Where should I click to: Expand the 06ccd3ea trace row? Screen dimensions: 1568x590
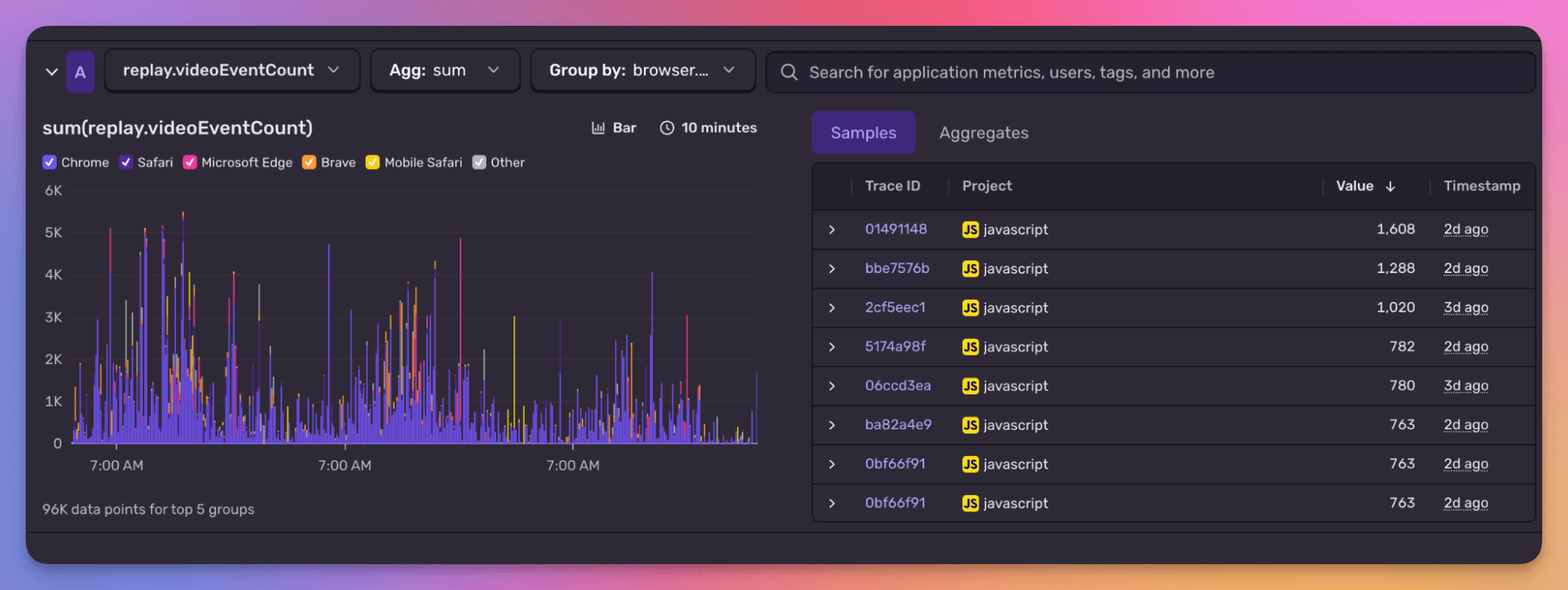click(x=831, y=386)
